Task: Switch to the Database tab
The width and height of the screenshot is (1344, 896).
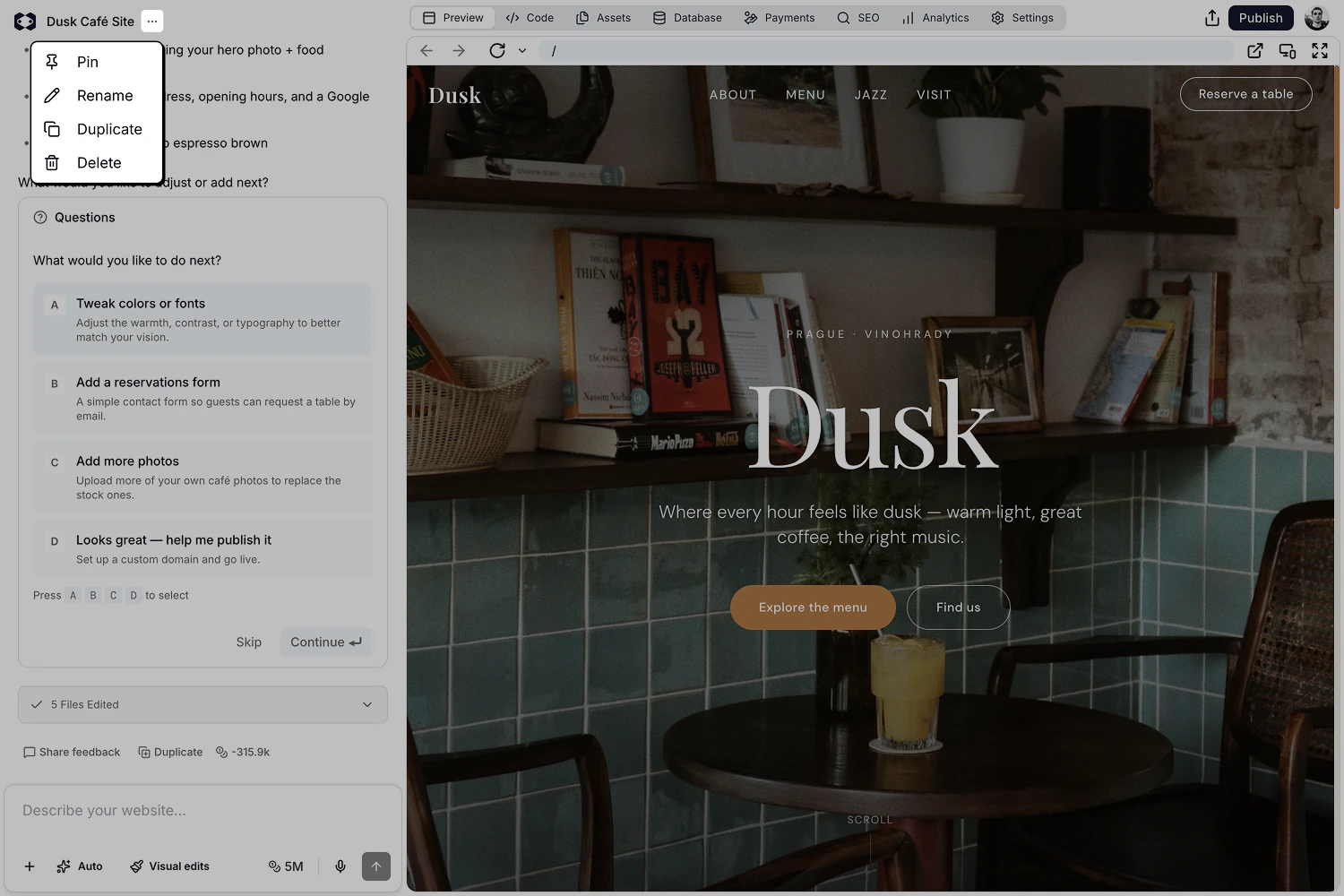Action: point(687,18)
